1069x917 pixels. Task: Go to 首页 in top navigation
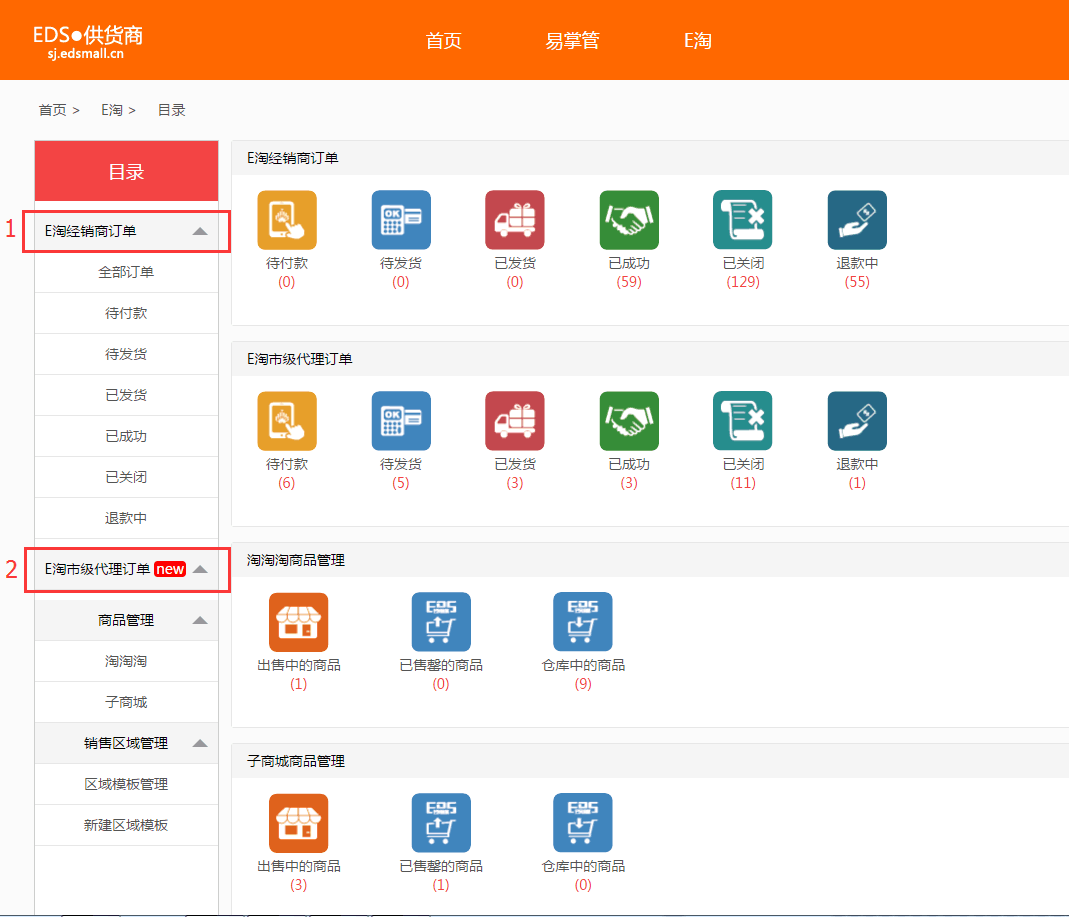click(444, 41)
